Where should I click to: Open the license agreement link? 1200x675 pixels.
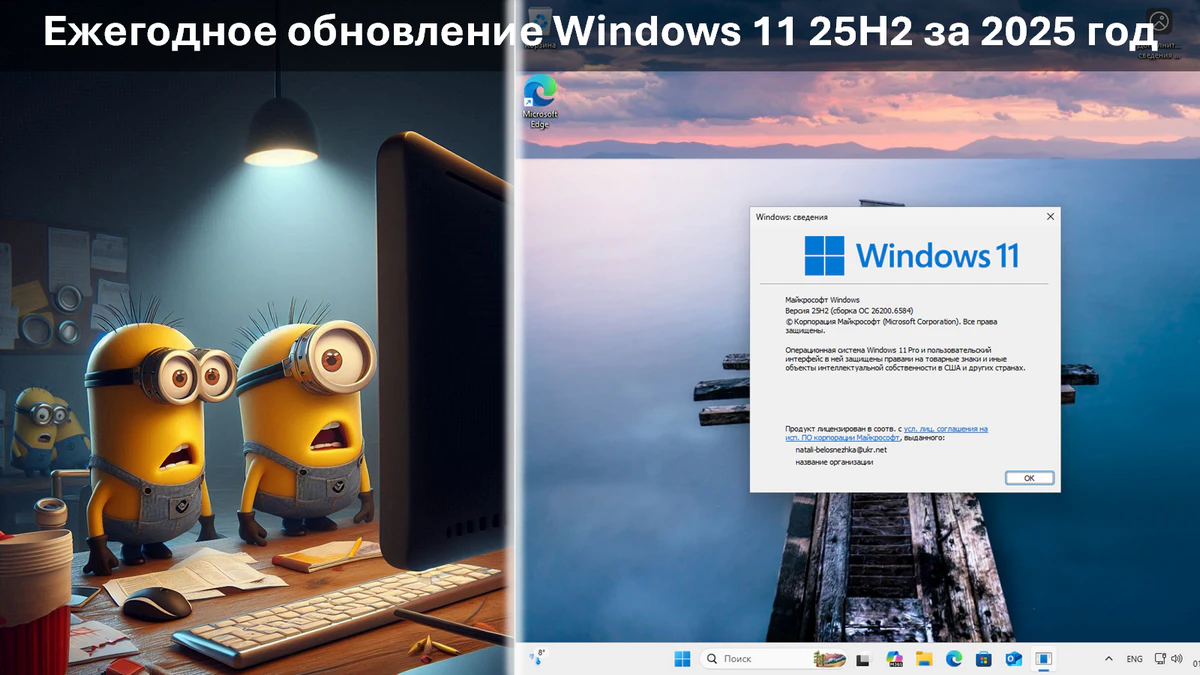945,428
